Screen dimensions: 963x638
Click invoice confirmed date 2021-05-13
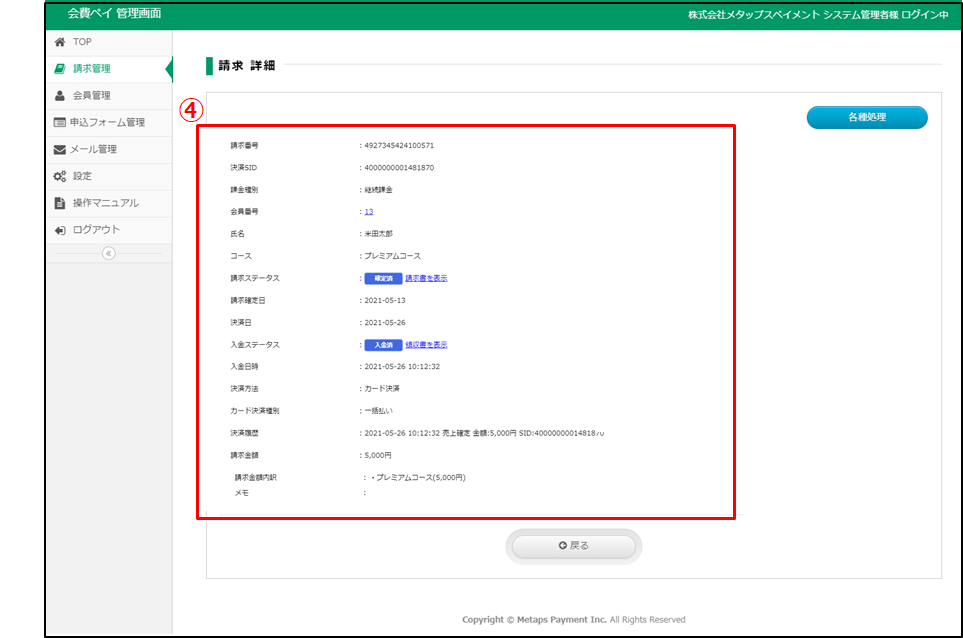385,300
